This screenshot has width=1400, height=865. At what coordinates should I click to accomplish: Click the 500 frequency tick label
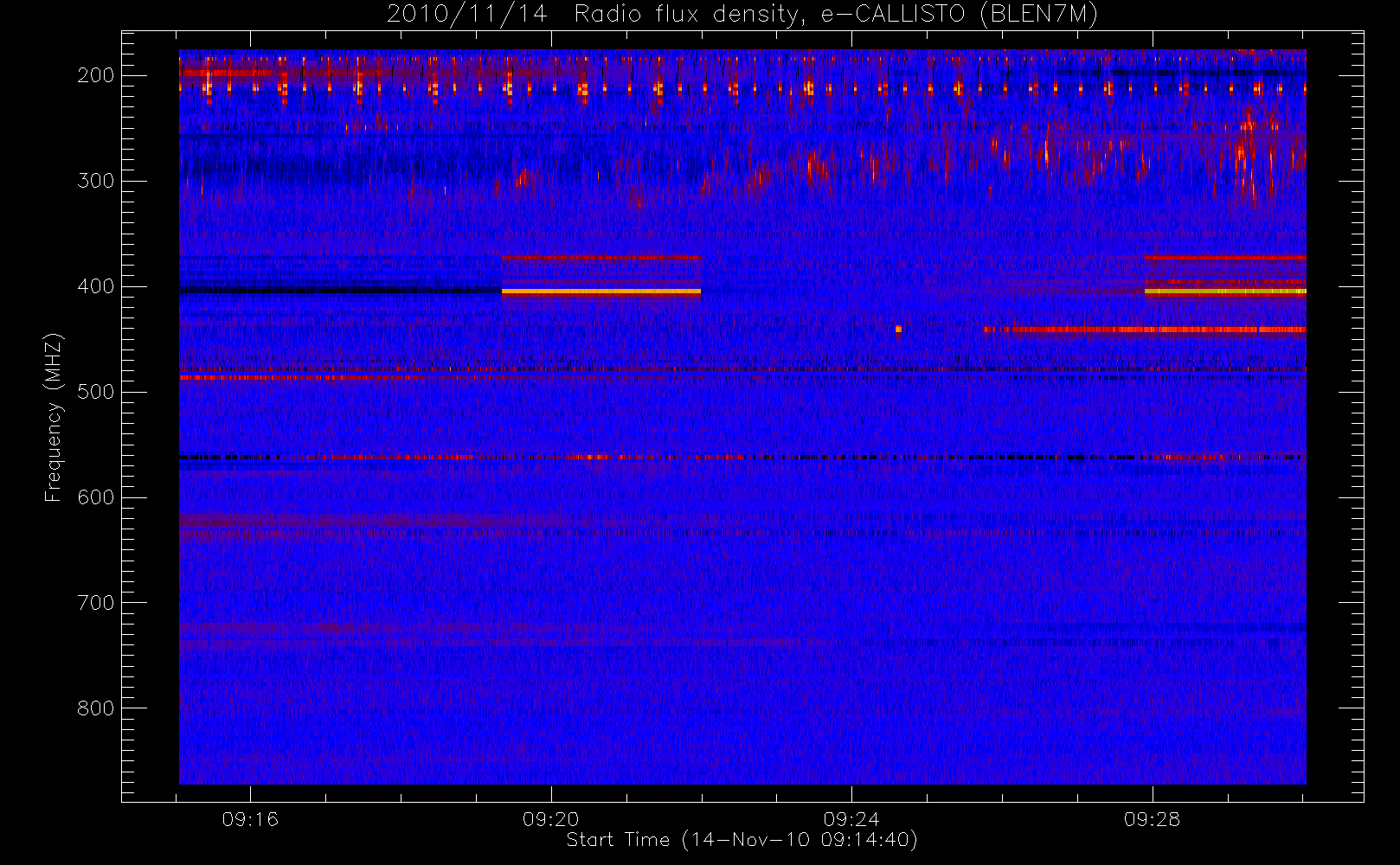(x=96, y=392)
